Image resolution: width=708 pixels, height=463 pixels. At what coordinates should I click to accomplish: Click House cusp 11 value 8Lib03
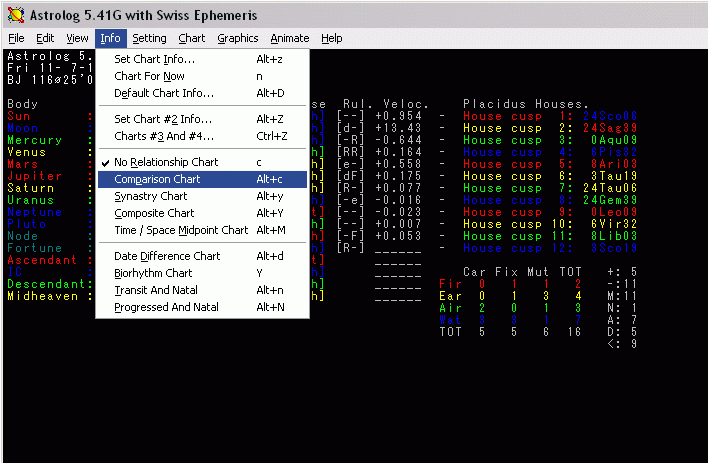(x=614, y=236)
